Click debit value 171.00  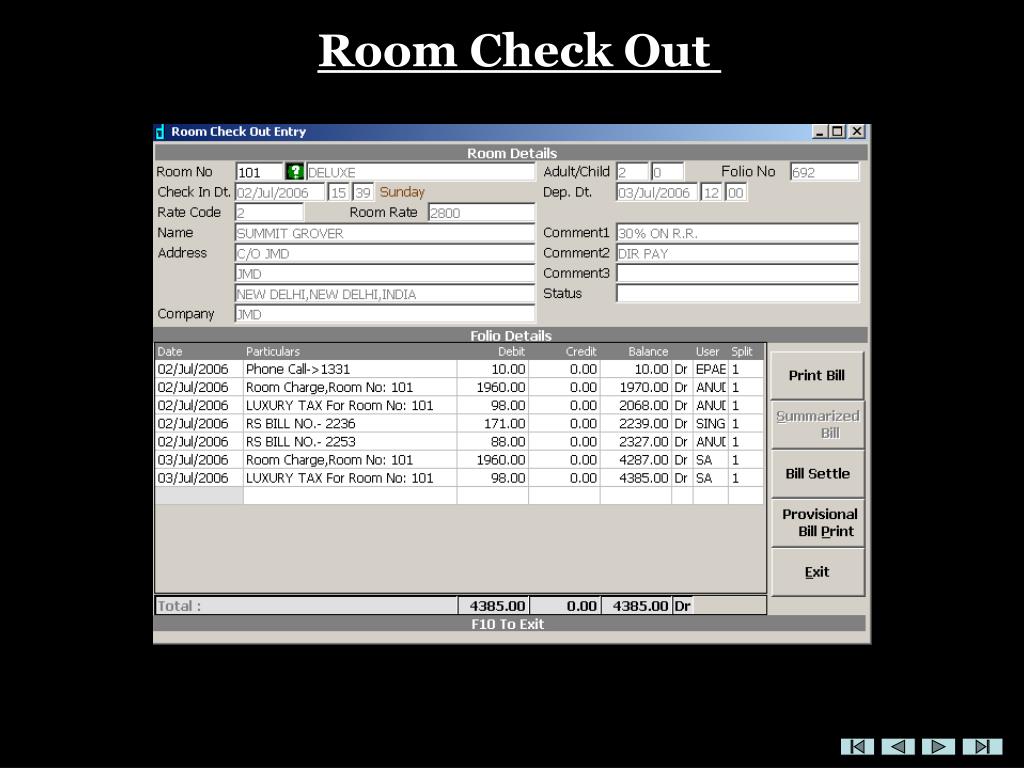[x=493, y=424]
